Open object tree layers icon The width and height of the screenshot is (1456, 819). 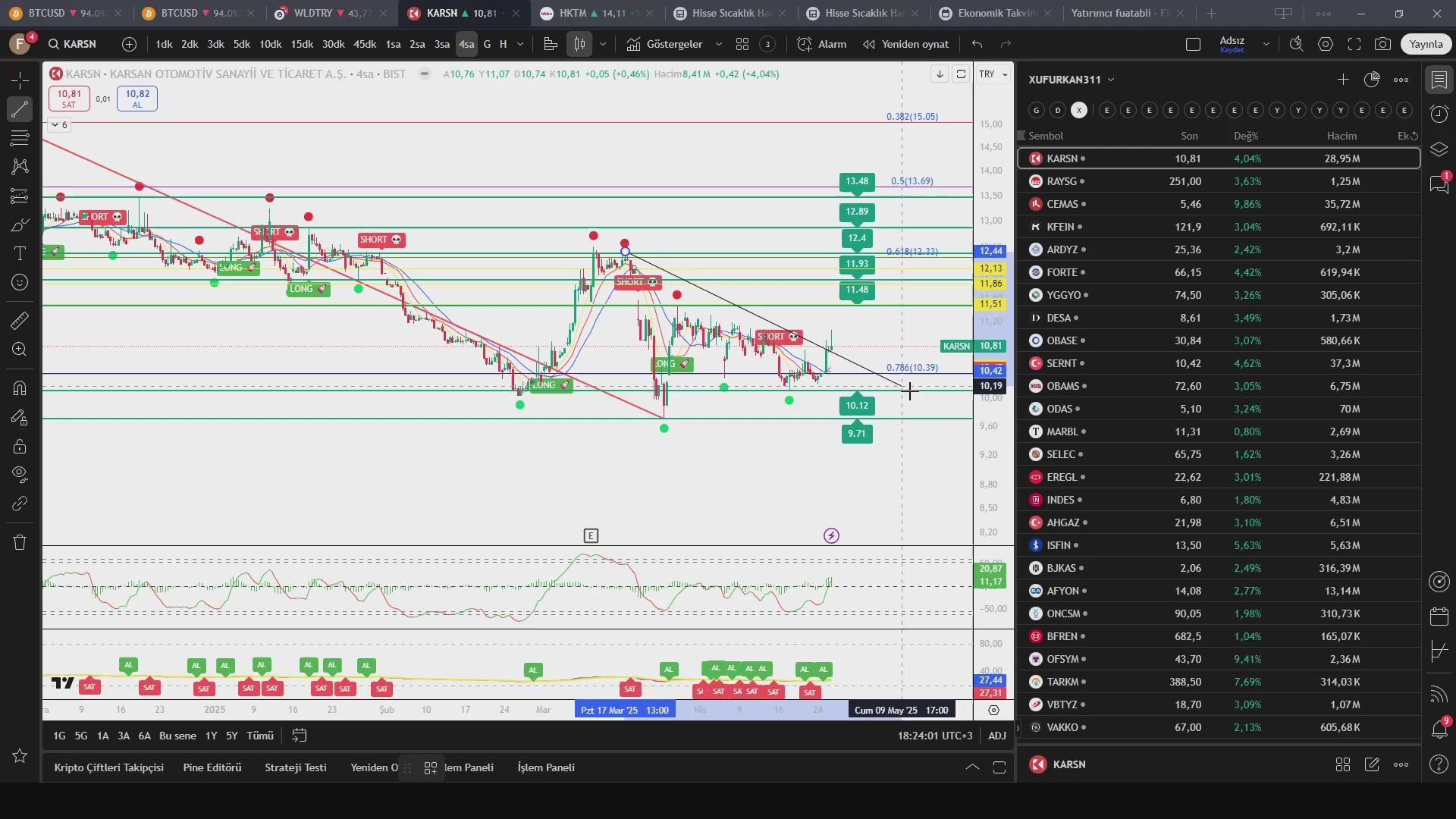click(1439, 149)
